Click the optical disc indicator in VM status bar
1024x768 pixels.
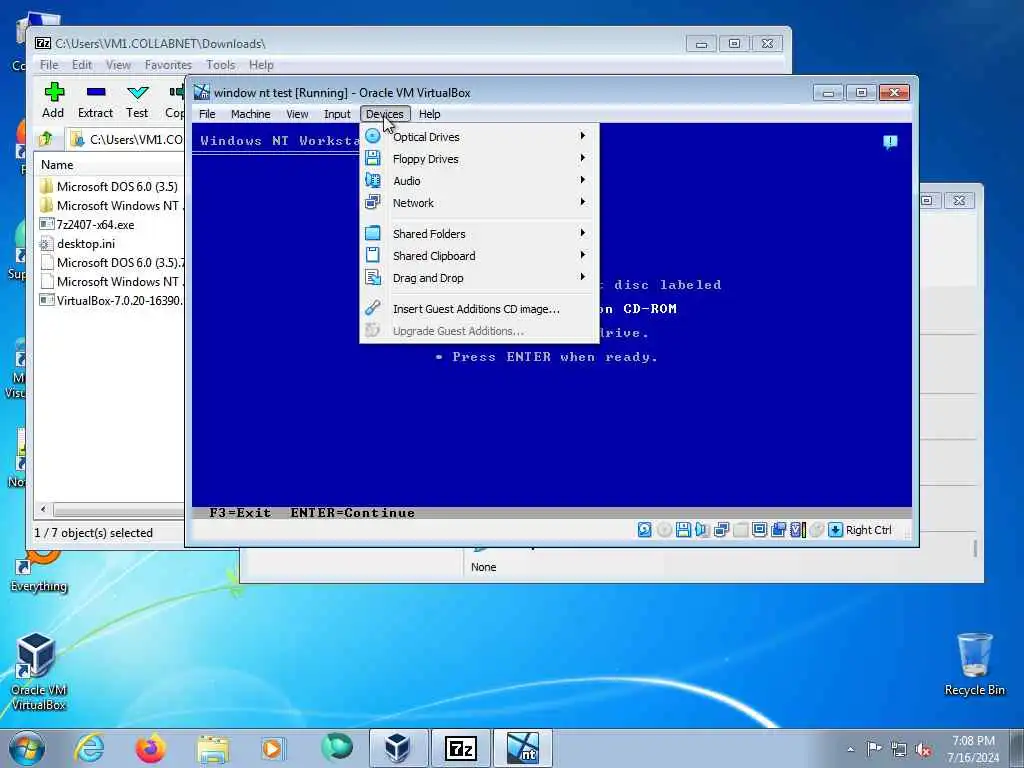point(664,530)
